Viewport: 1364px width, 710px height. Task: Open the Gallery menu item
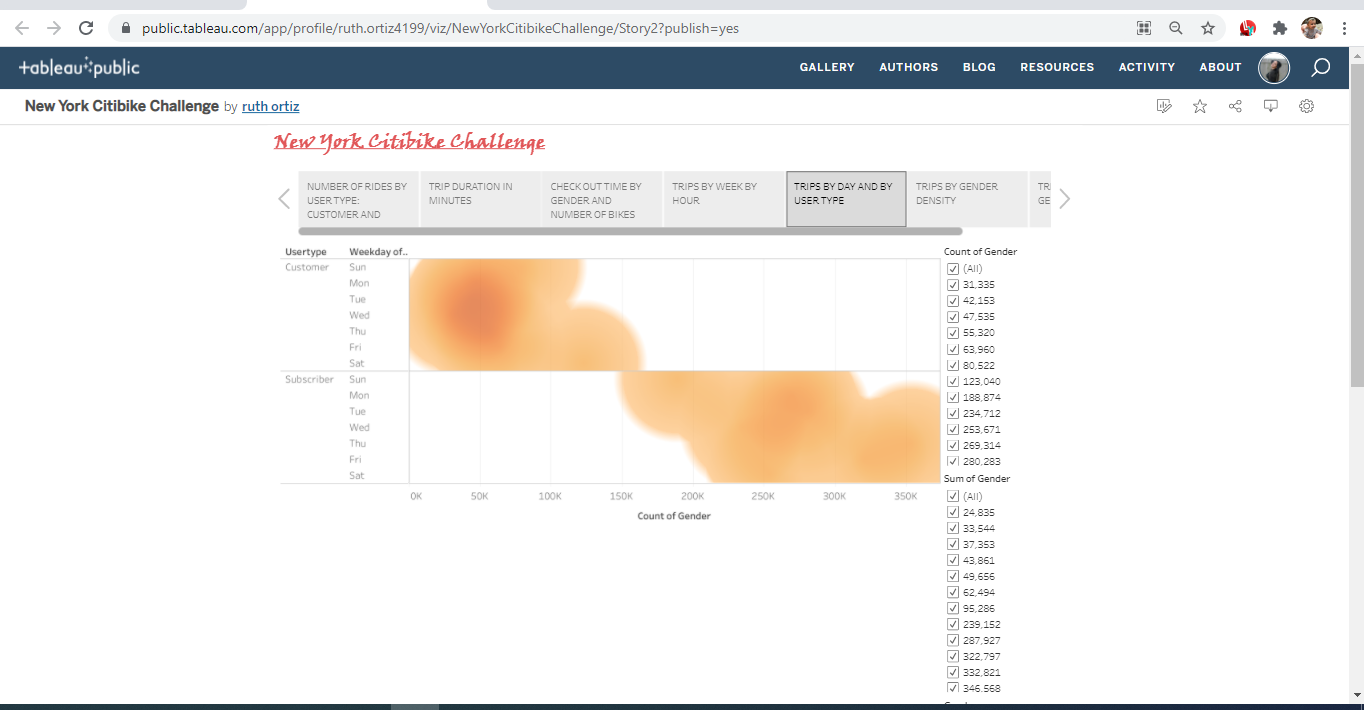827,67
